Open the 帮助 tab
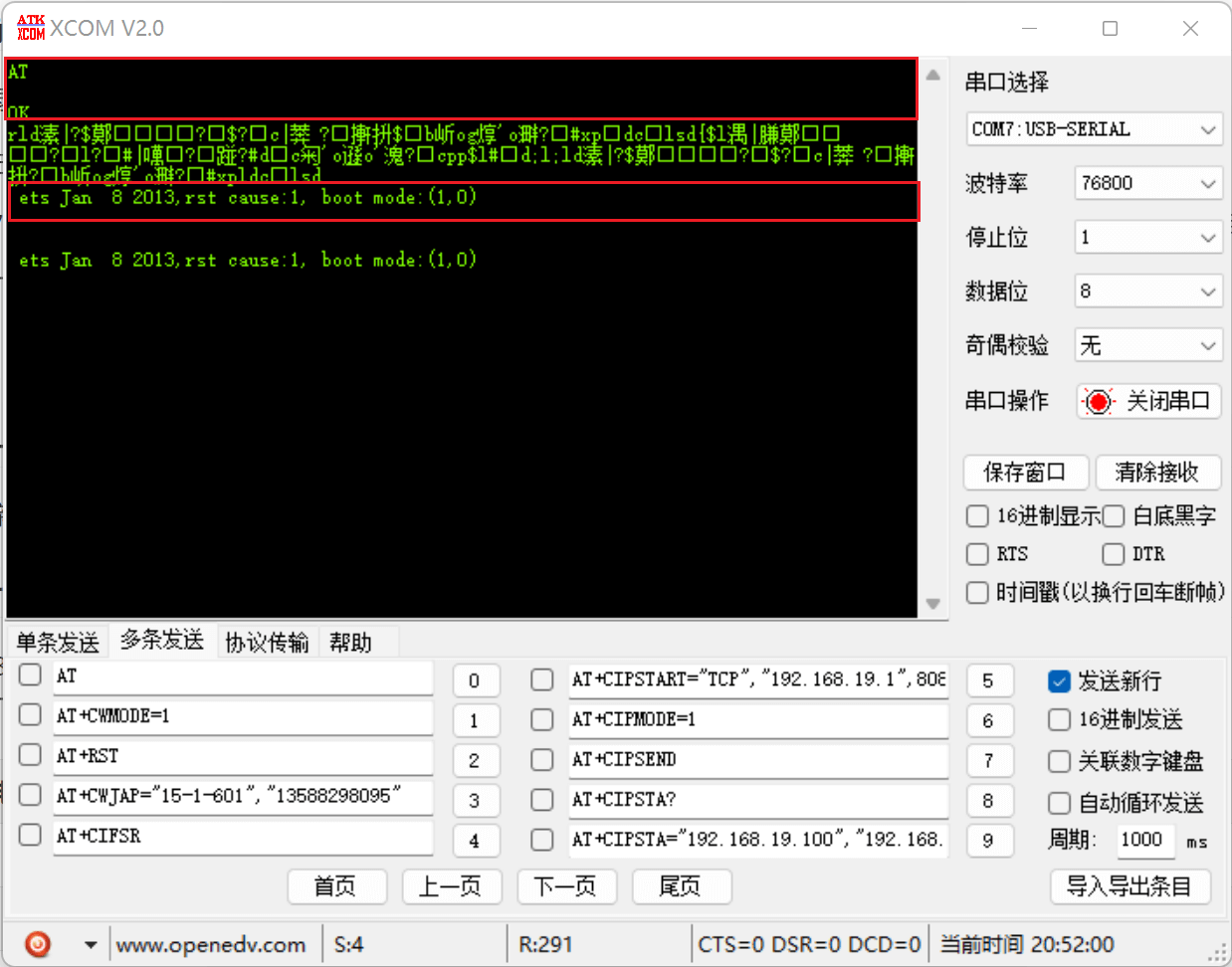This screenshot has height=967, width=1232. [x=350, y=642]
